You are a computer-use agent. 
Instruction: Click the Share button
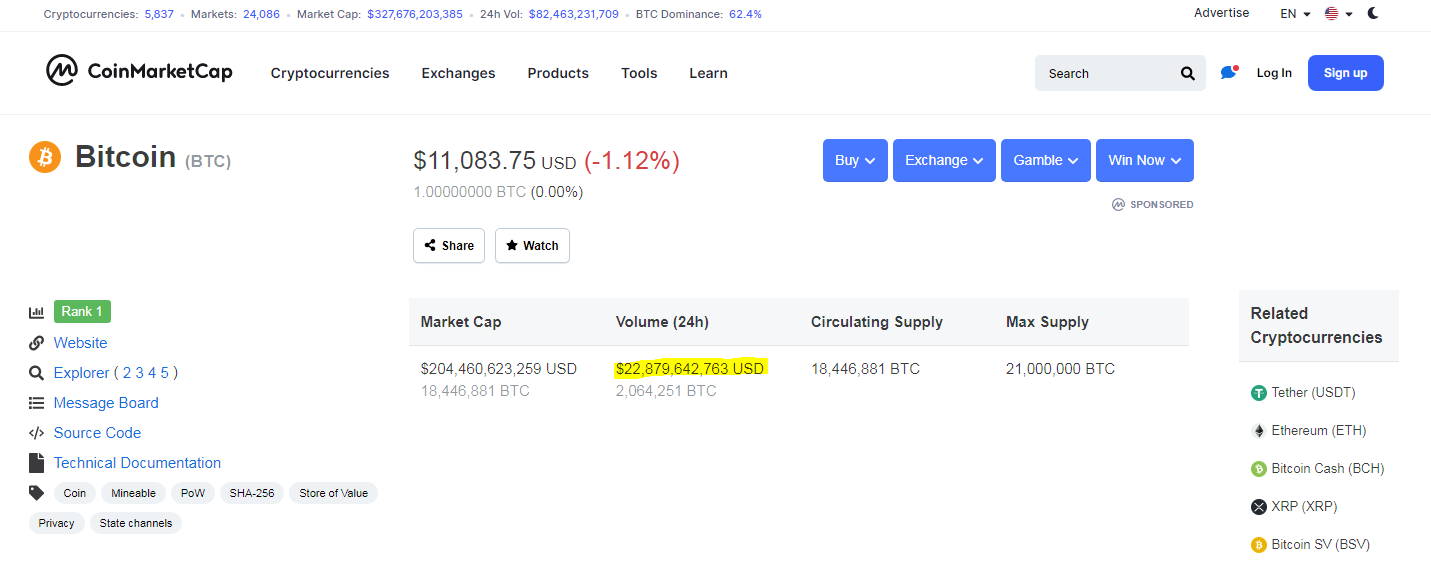[x=449, y=245]
